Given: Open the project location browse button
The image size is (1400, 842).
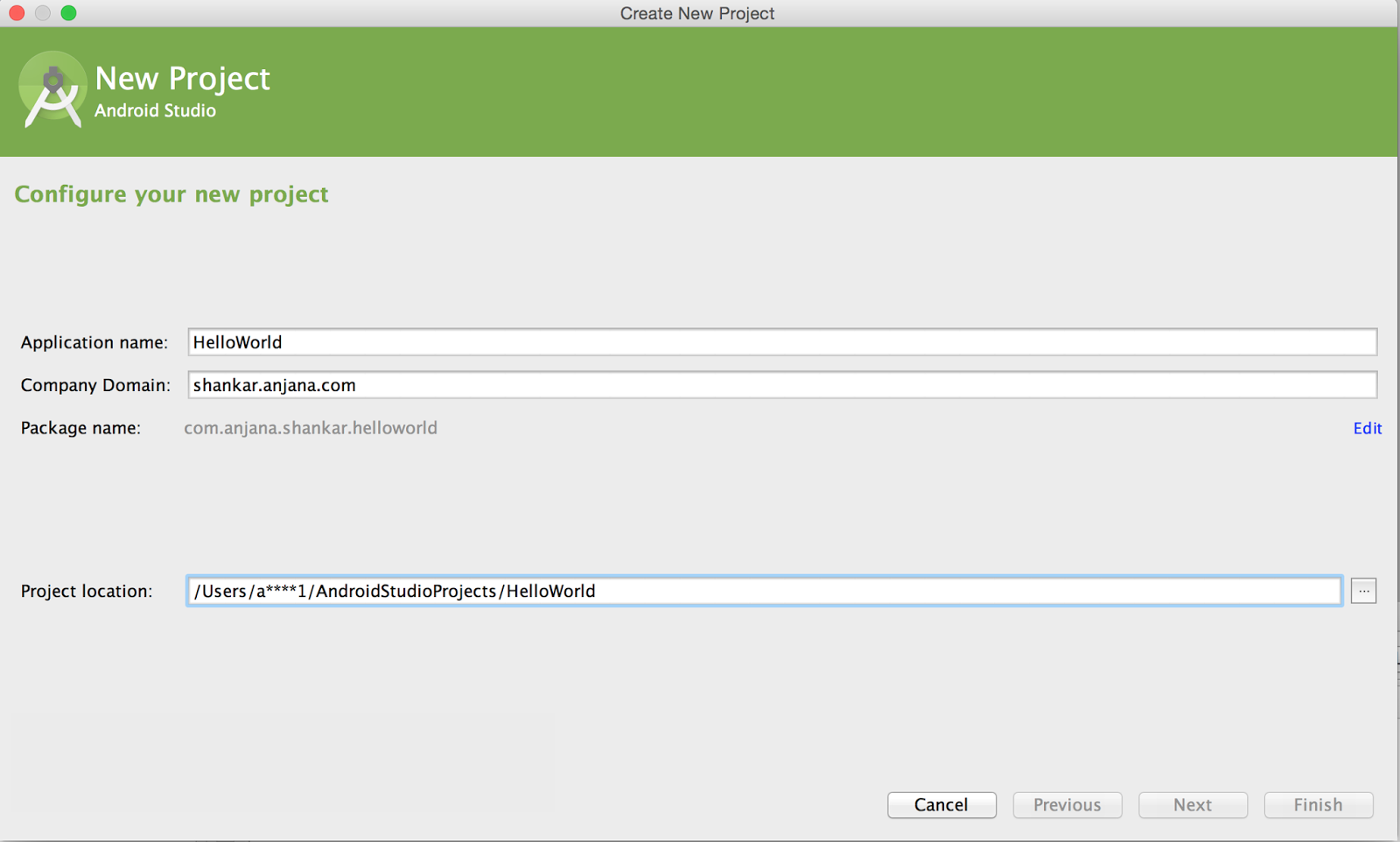Looking at the screenshot, I should pyautogui.click(x=1363, y=591).
